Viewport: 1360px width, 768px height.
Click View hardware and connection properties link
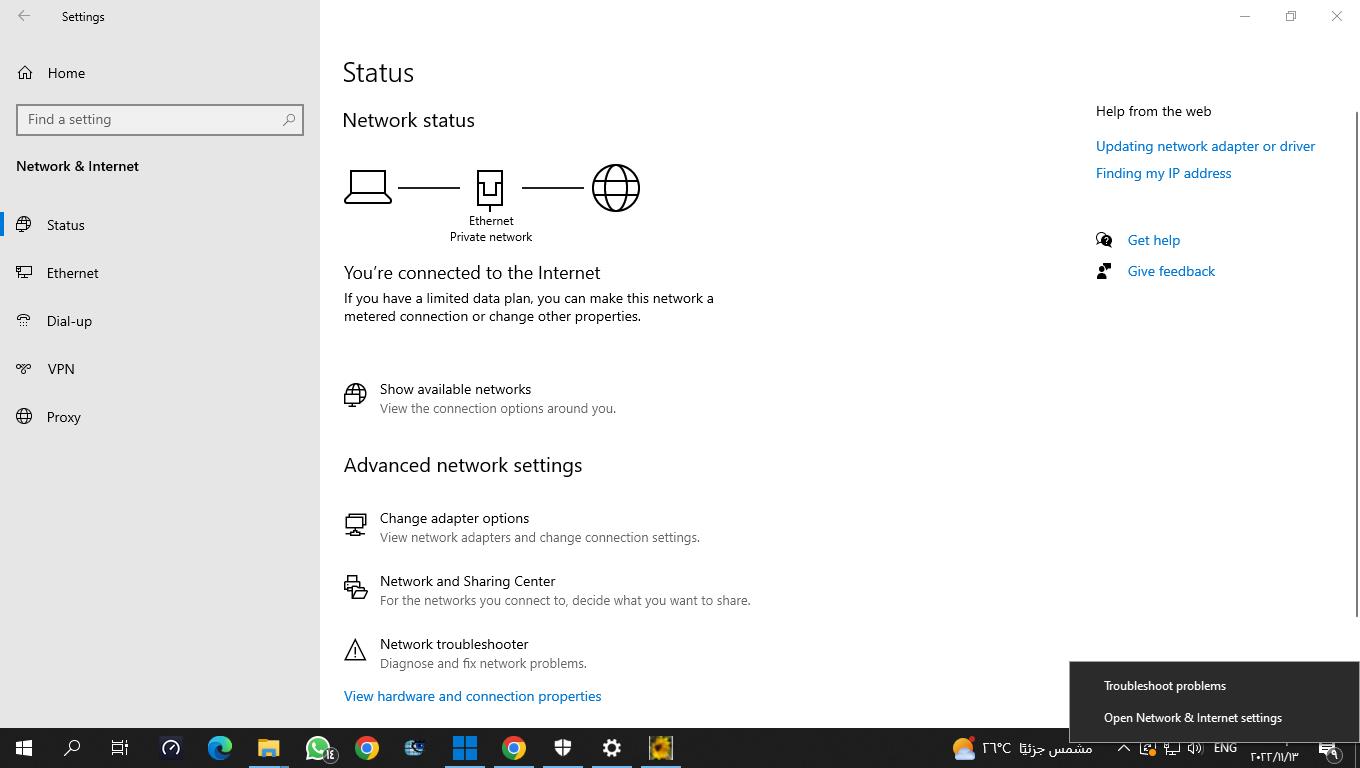472,696
